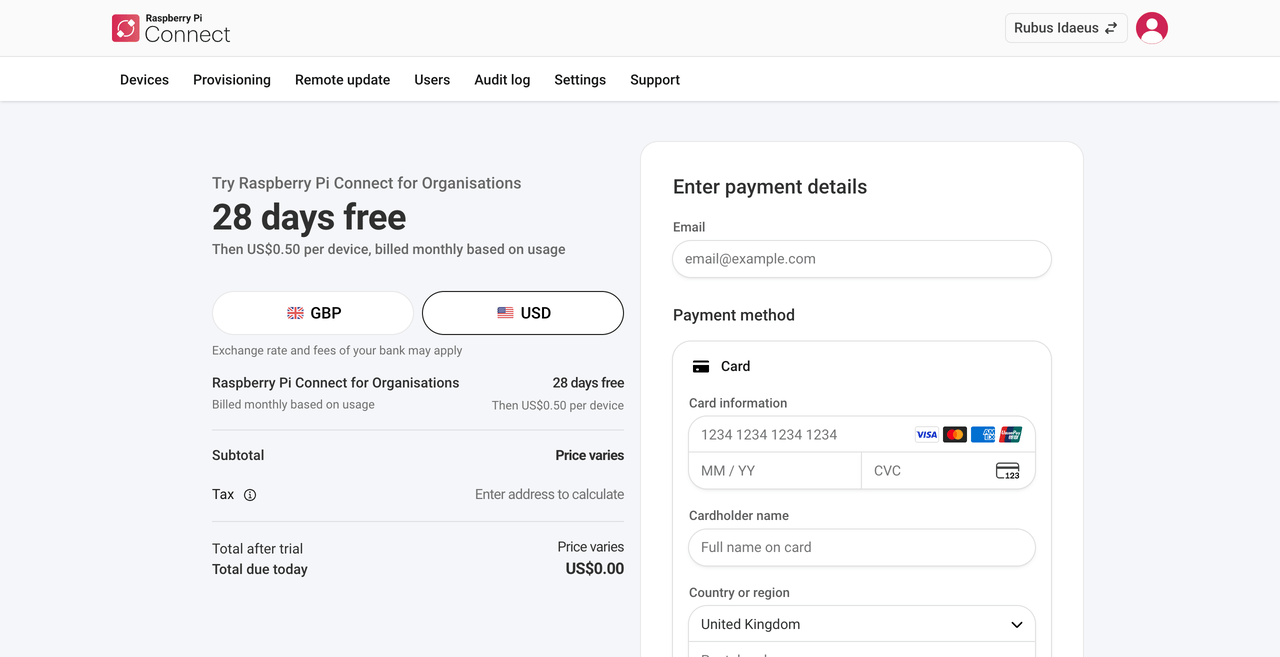Click the CVC field

(948, 471)
